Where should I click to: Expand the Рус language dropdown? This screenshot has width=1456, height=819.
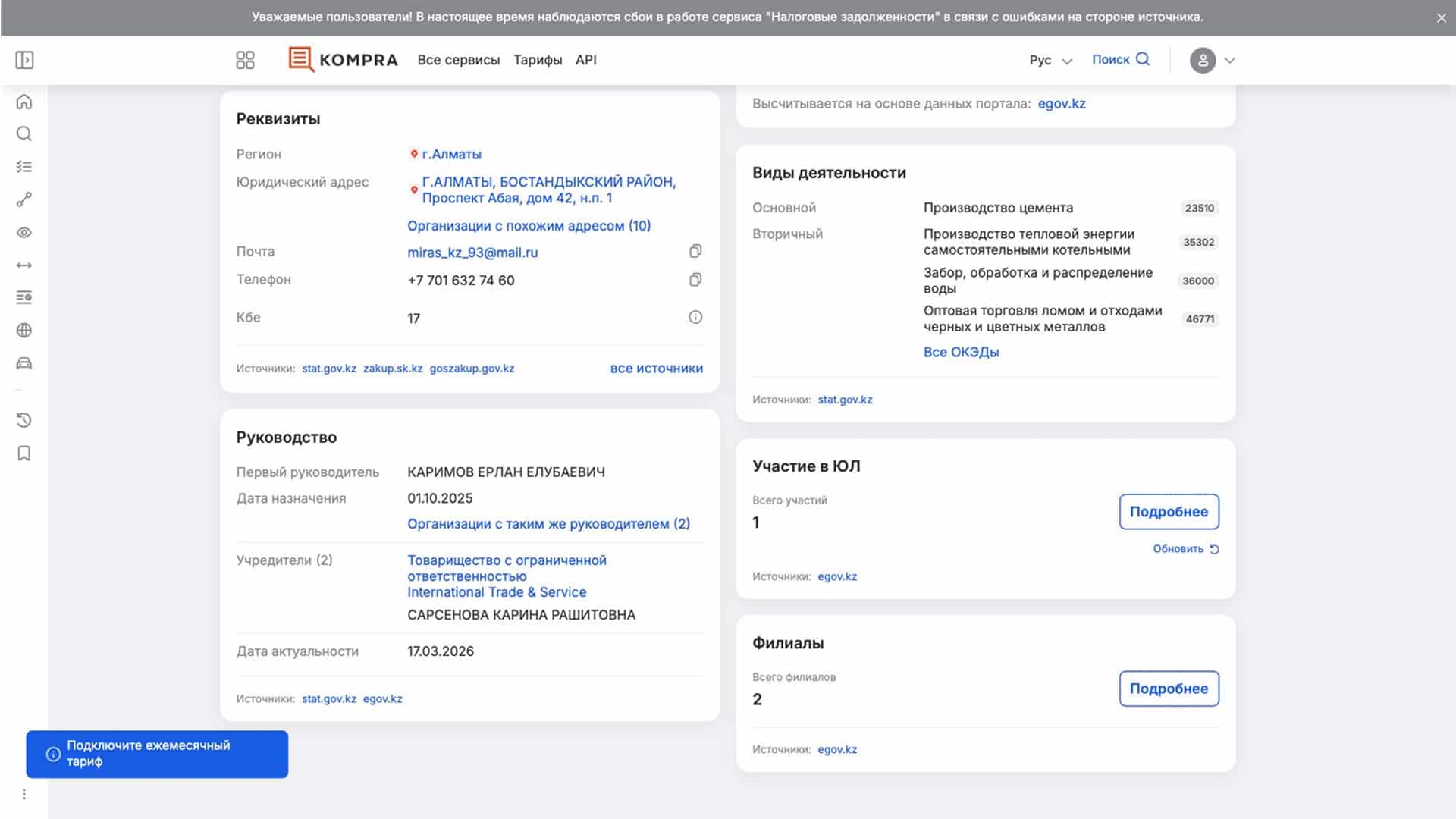coord(1050,60)
